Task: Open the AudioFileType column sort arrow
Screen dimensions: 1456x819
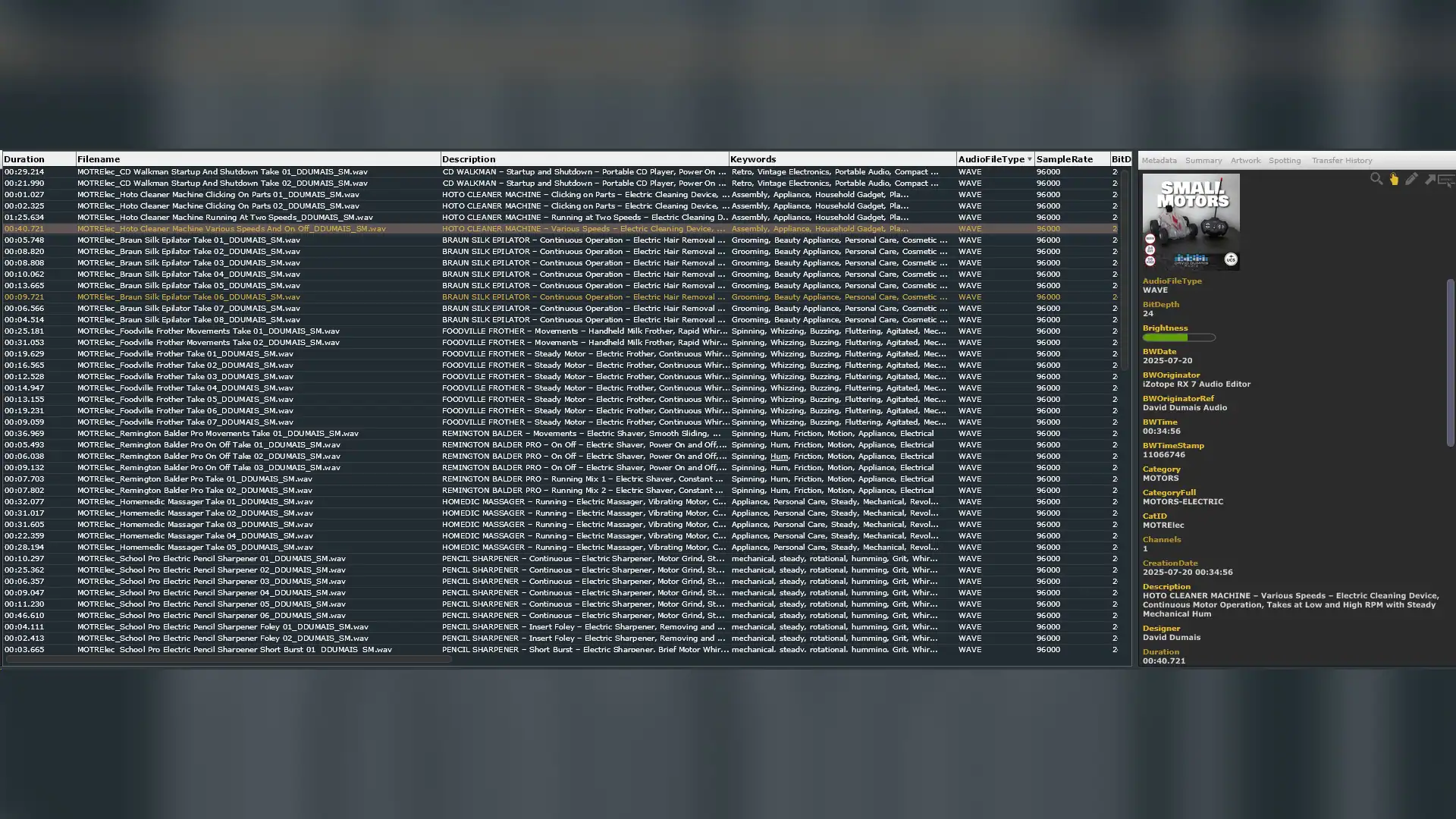Action: [1029, 159]
